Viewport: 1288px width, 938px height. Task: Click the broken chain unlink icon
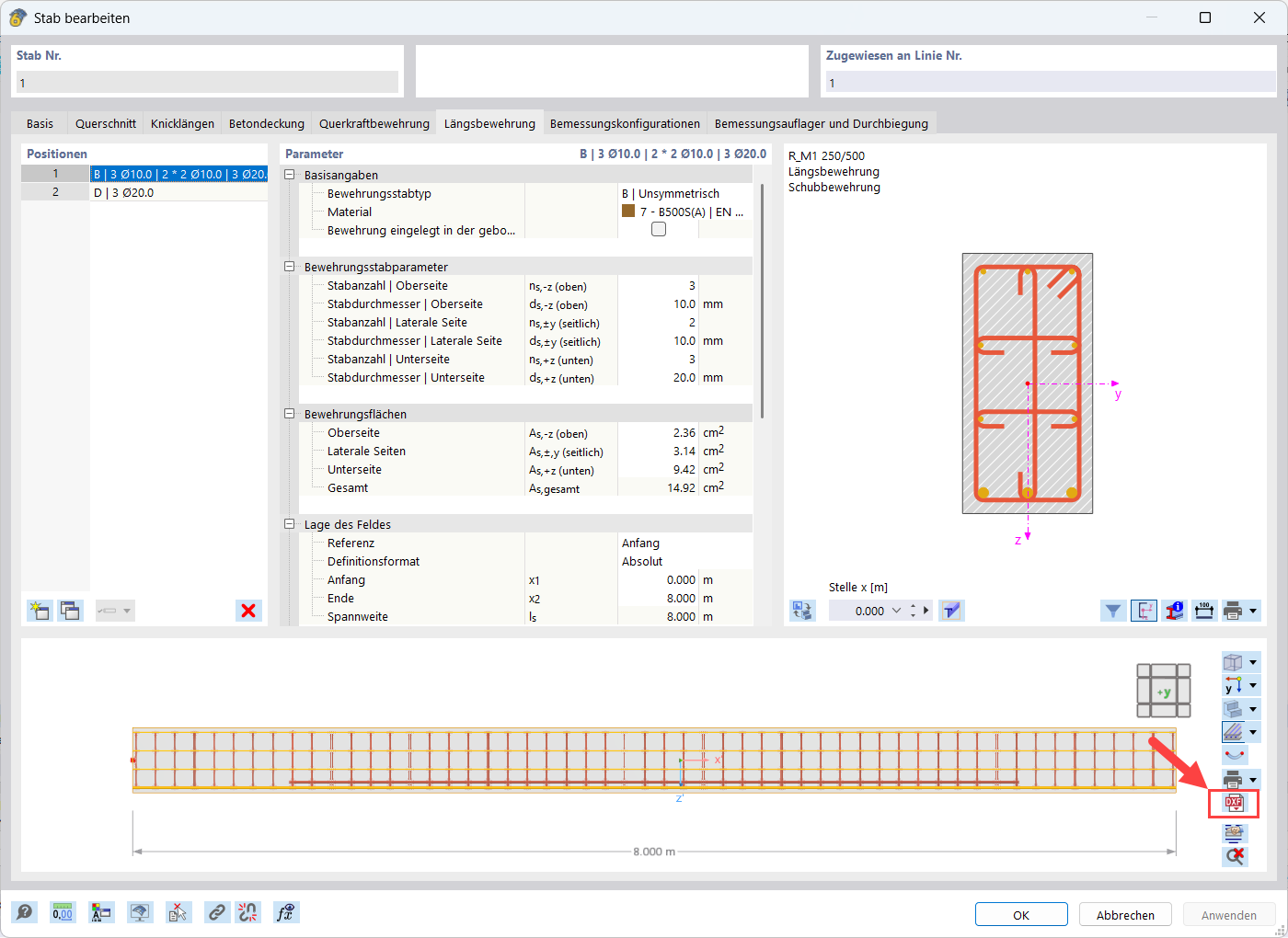[x=247, y=912]
